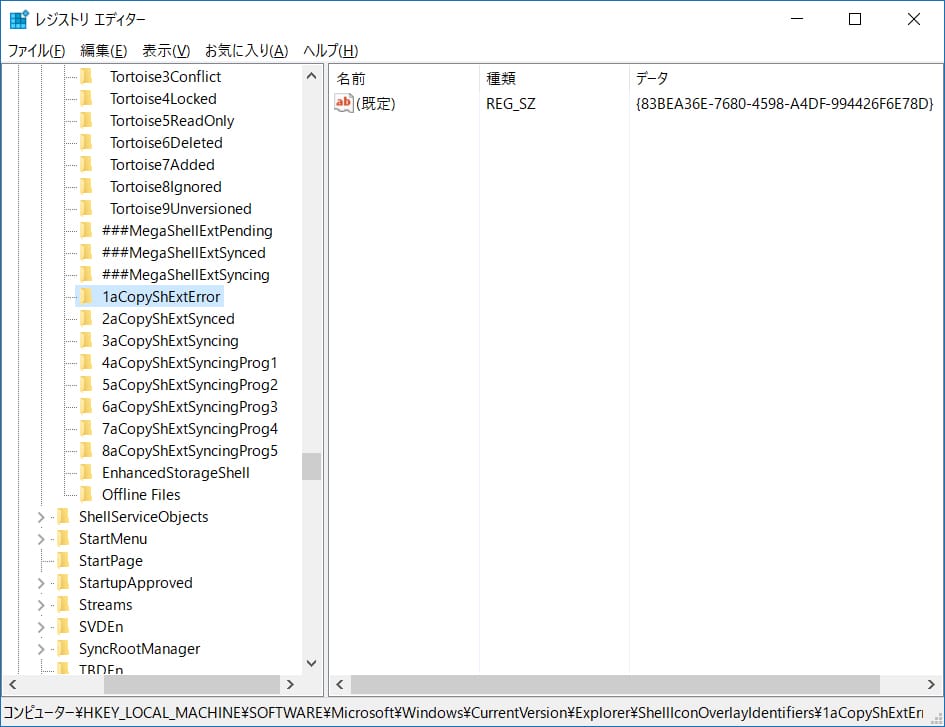Click folder icon of Tortoise5ReadOnly key
This screenshot has height=727, width=945.
point(87,121)
